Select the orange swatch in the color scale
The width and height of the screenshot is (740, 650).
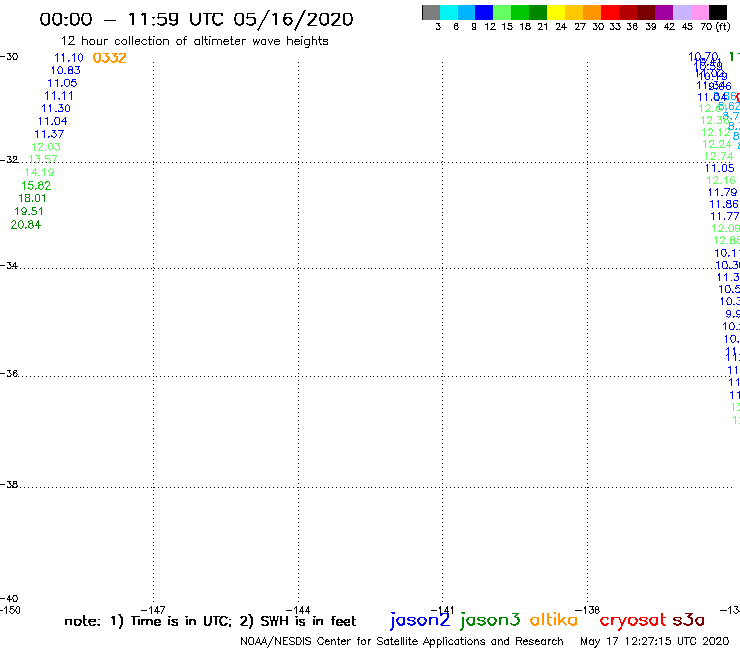click(592, 12)
